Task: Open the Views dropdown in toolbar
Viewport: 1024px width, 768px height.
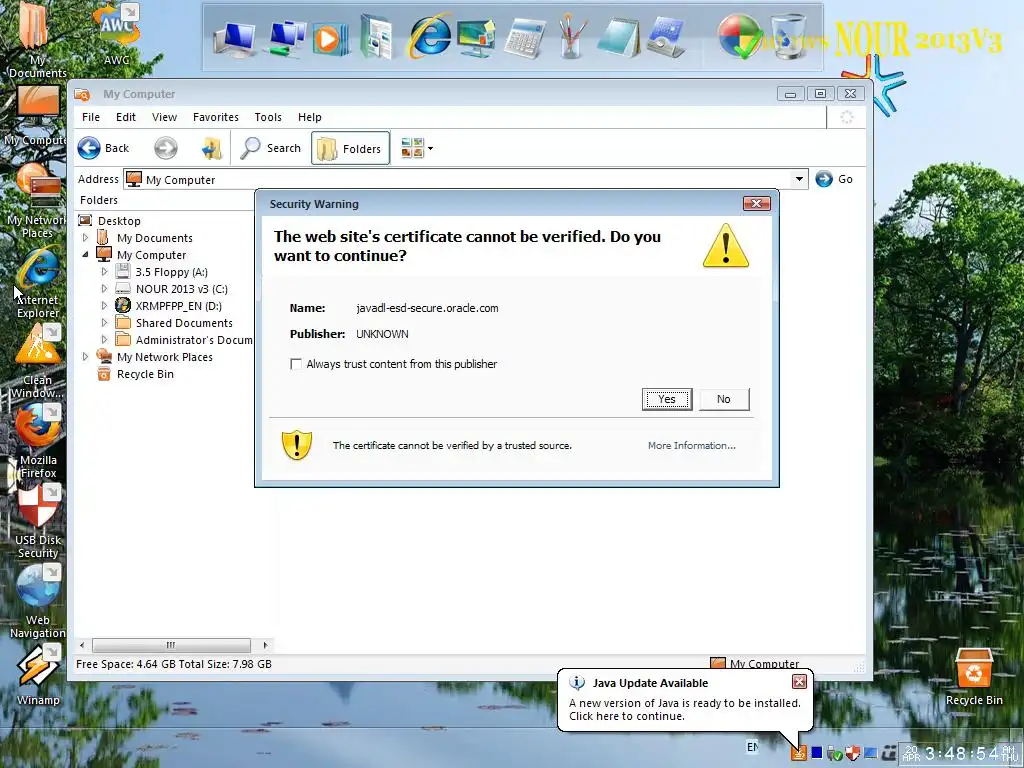Action: (x=417, y=148)
